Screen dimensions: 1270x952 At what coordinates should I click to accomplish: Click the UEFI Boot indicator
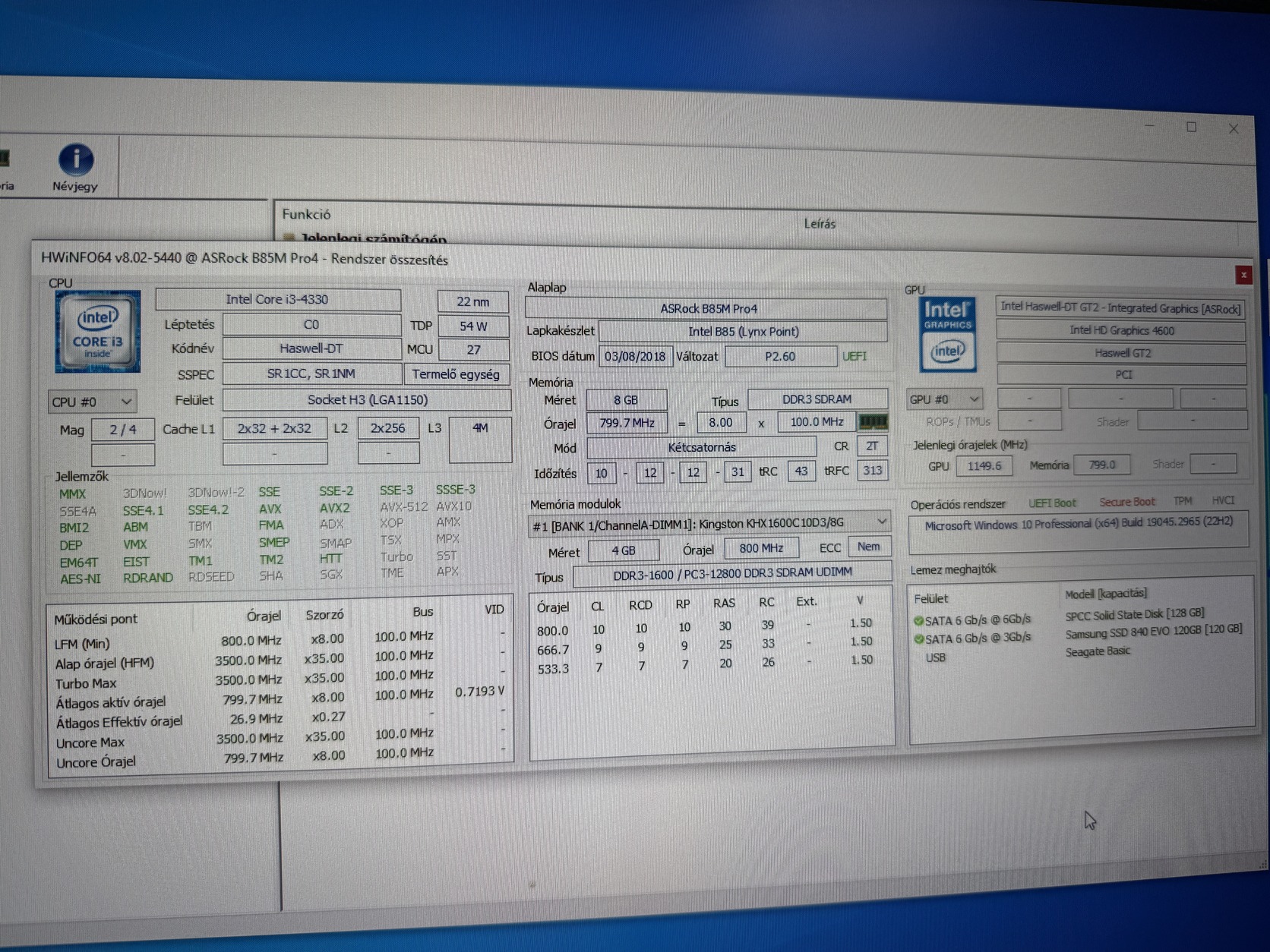(x=1052, y=503)
